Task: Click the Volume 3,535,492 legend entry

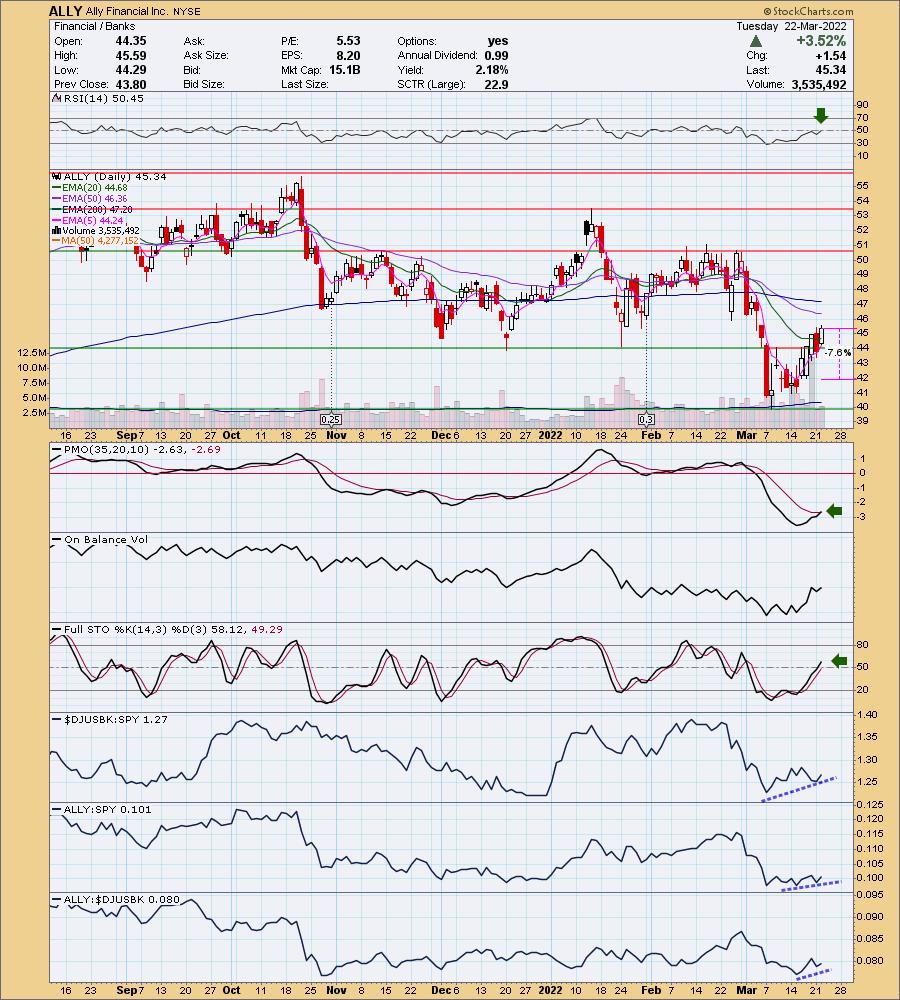Action: pyautogui.click(x=96, y=231)
